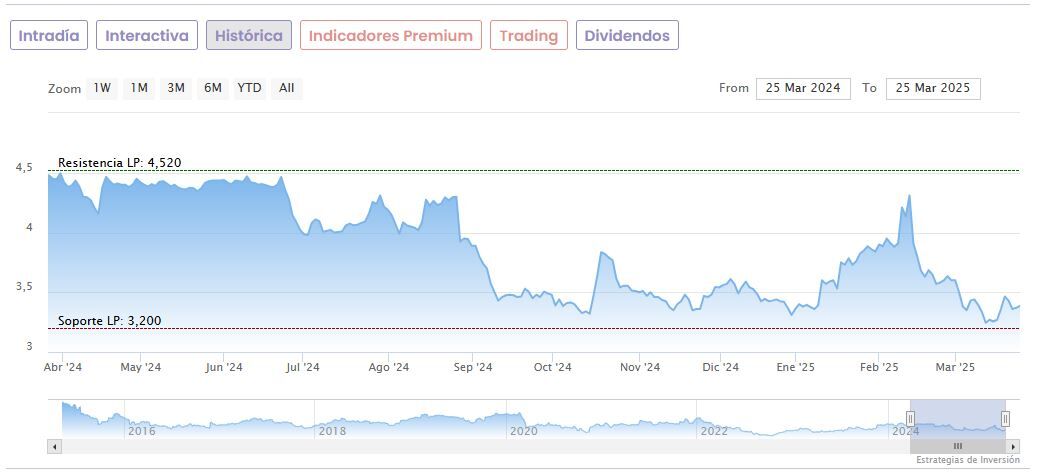Screen dimensions: 1039x476
Task: Zoom chart to 6M
Action: click(x=212, y=88)
